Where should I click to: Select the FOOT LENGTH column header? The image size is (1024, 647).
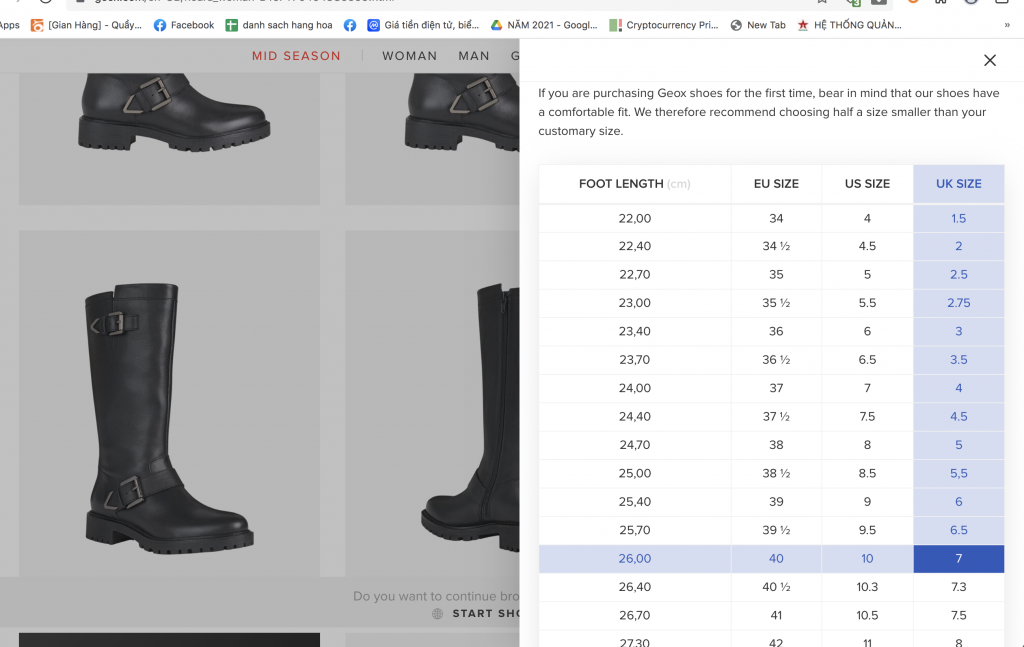[635, 184]
